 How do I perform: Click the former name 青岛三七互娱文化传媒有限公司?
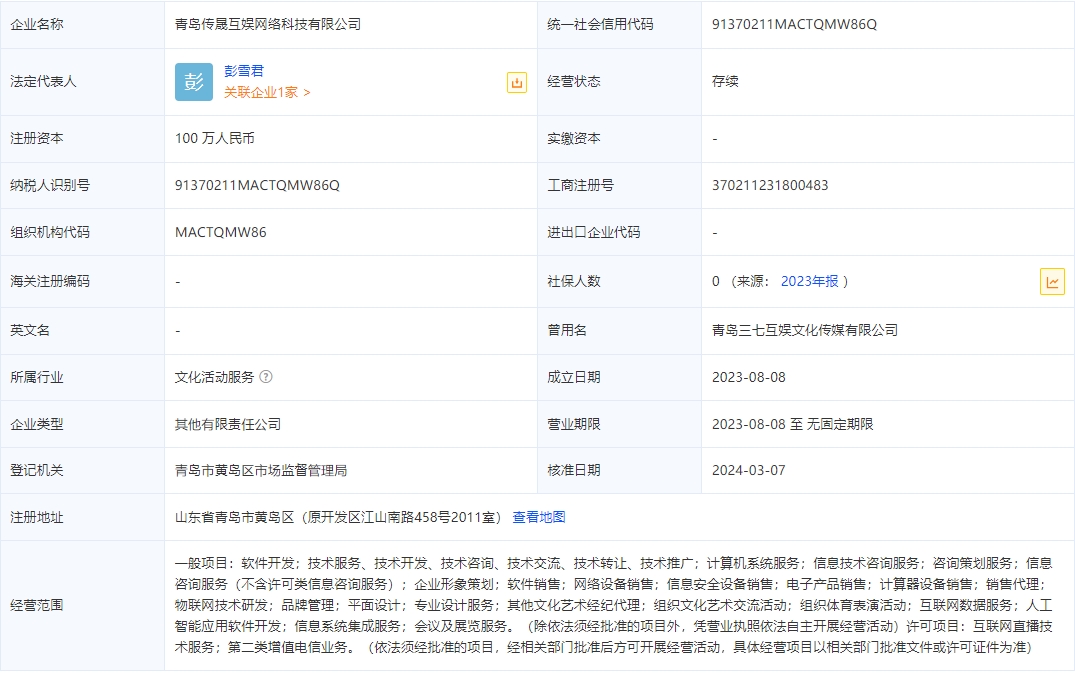[x=804, y=330]
